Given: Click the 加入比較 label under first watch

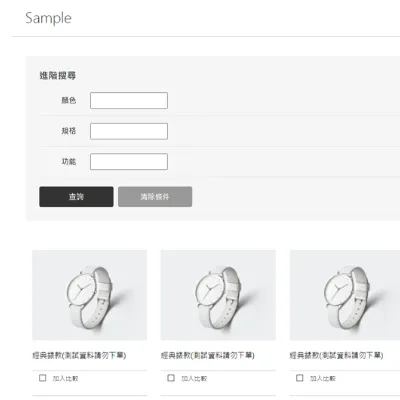Looking at the screenshot, I should 65,379.
